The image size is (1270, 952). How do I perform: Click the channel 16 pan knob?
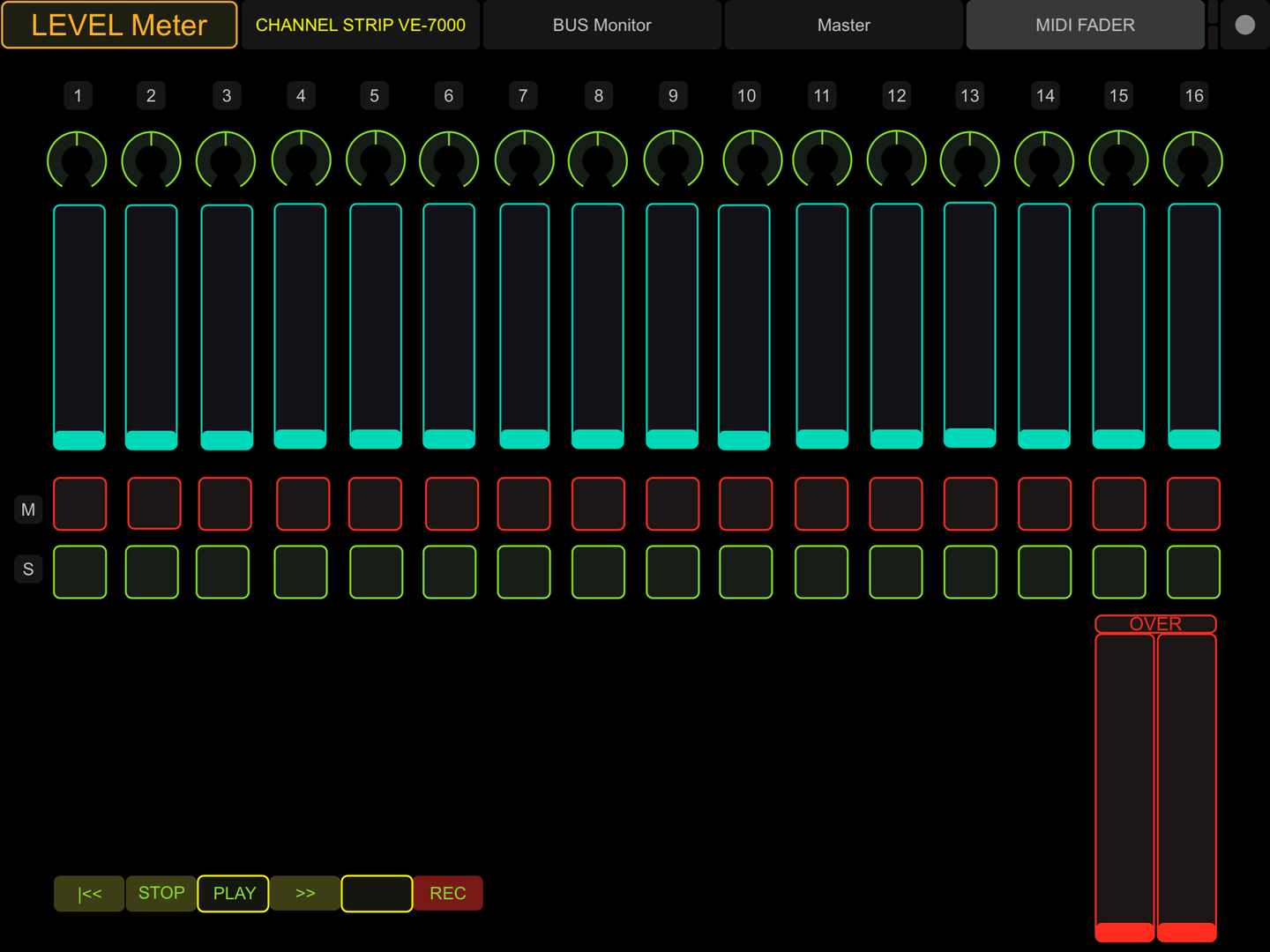point(1193,160)
